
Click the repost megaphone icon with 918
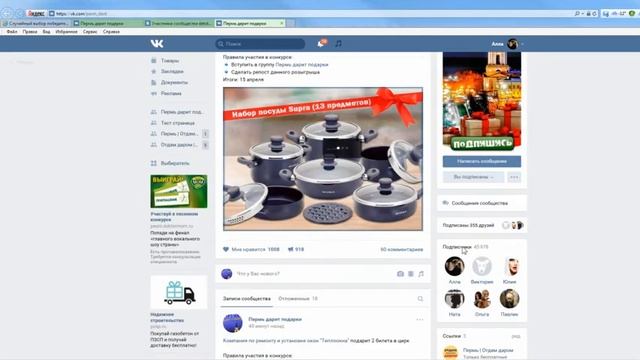click(x=291, y=249)
